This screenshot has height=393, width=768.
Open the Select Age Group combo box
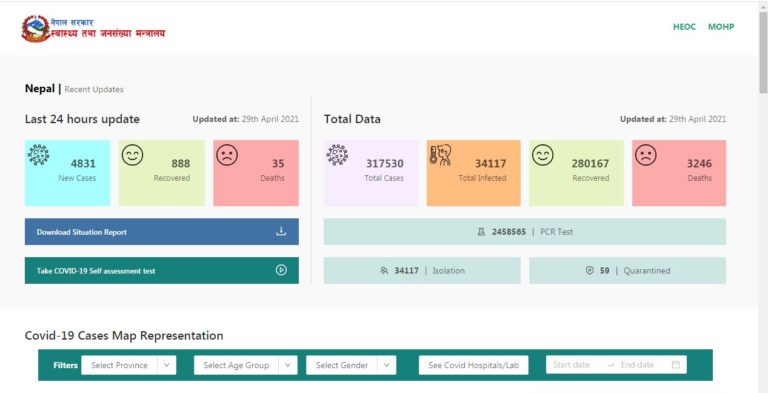tap(245, 365)
